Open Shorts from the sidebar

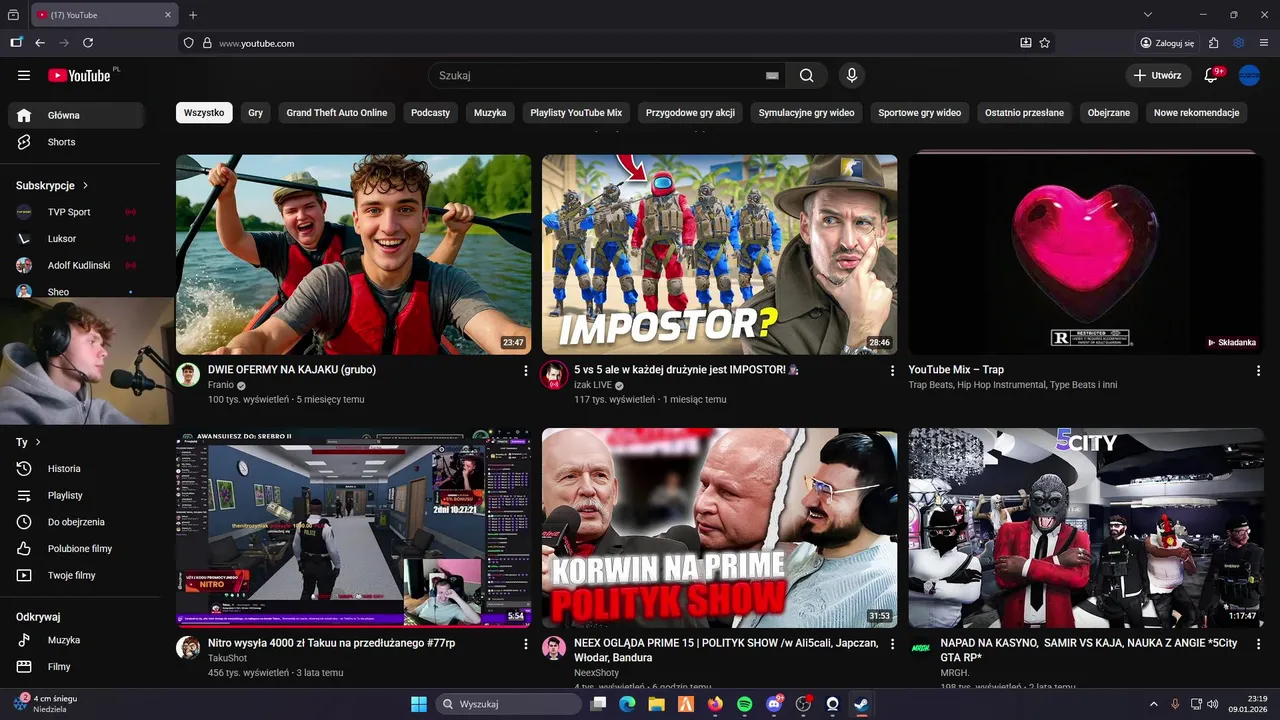pos(76,142)
